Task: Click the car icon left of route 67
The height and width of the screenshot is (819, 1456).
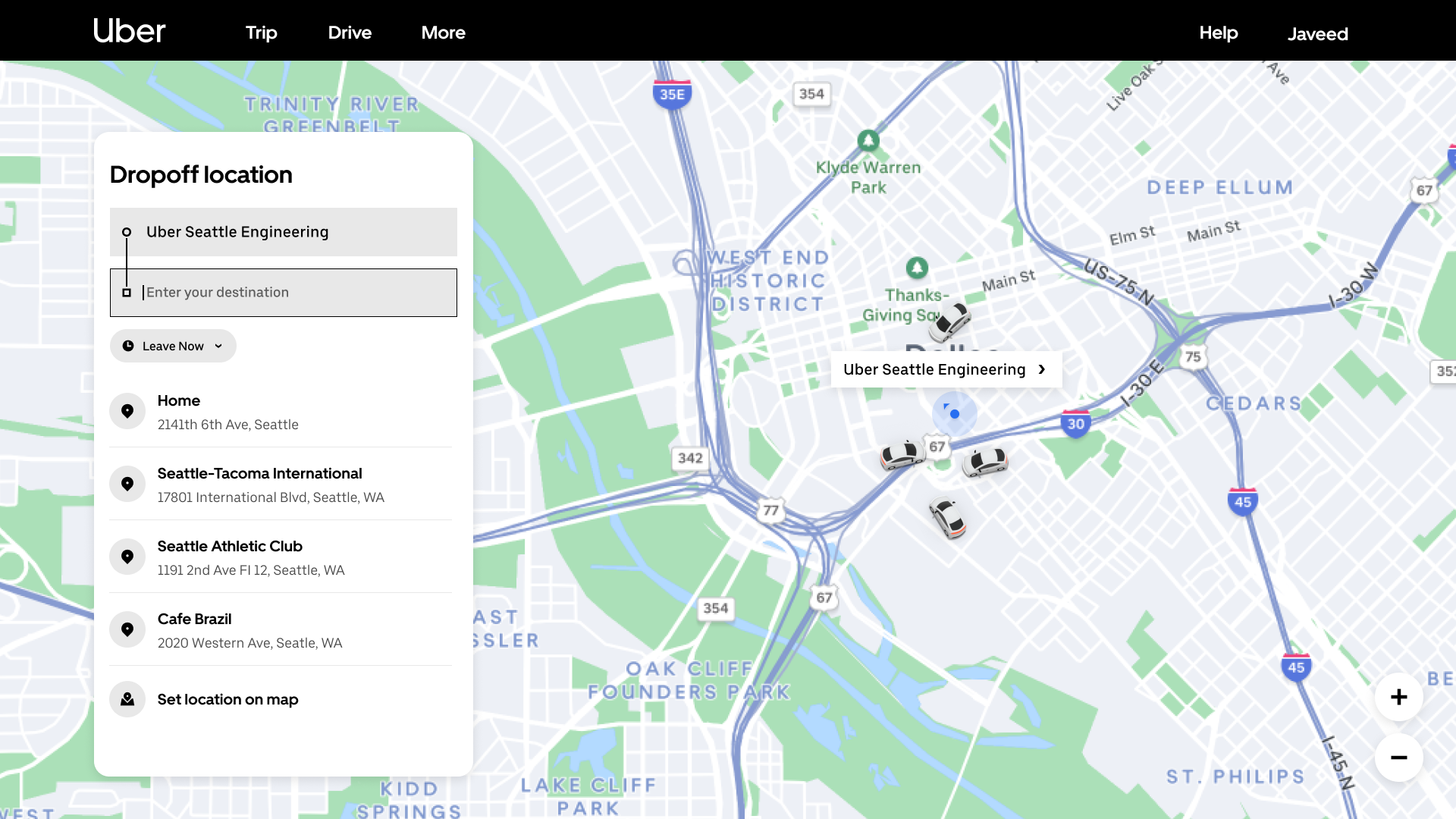Action: (x=902, y=454)
